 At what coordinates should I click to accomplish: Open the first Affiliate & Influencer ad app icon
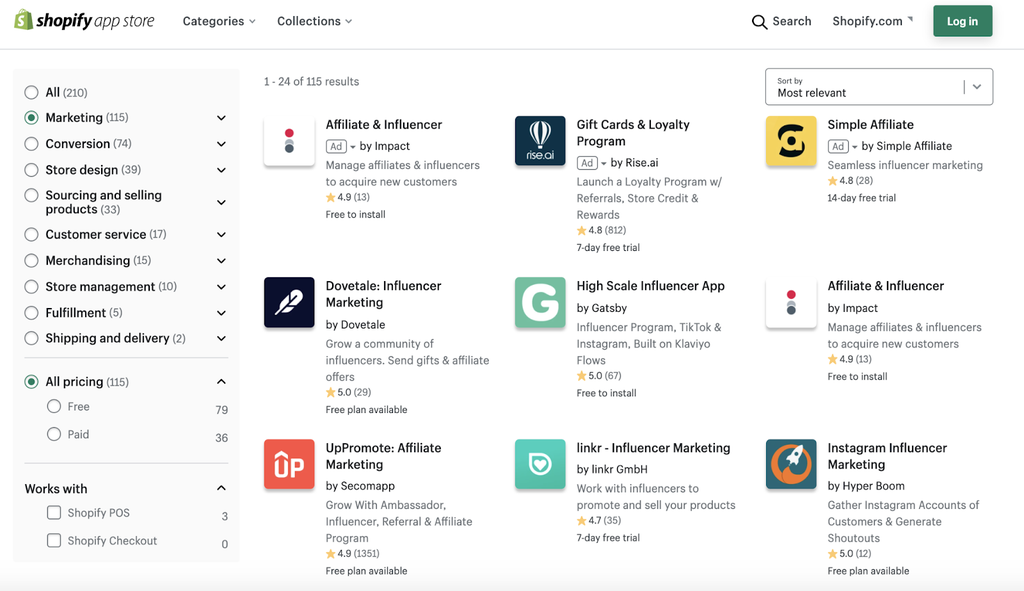click(289, 141)
